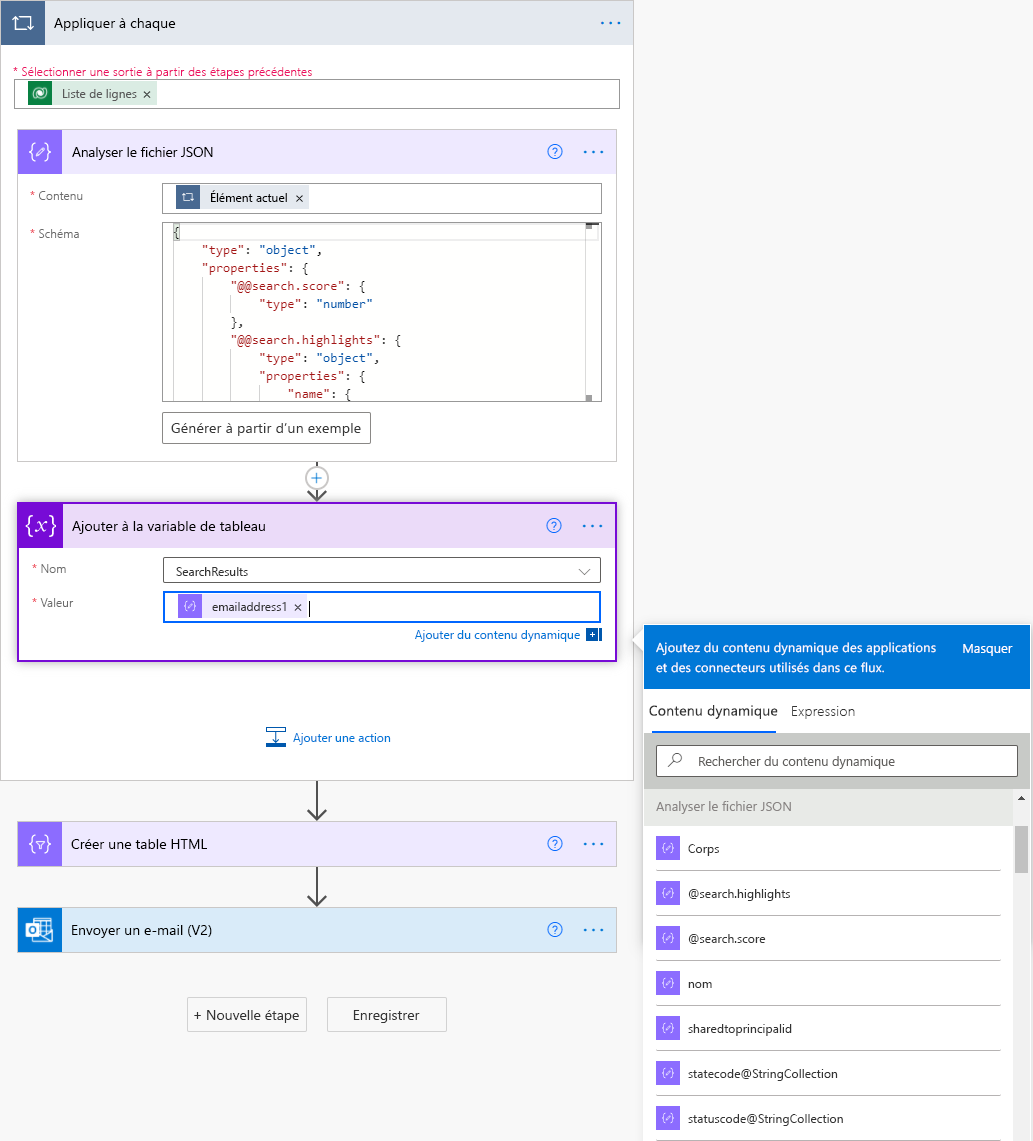Expand the SearchResults name dropdown
Image resolution: width=1033 pixels, height=1141 pixels.
pyautogui.click(x=584, y=571)
